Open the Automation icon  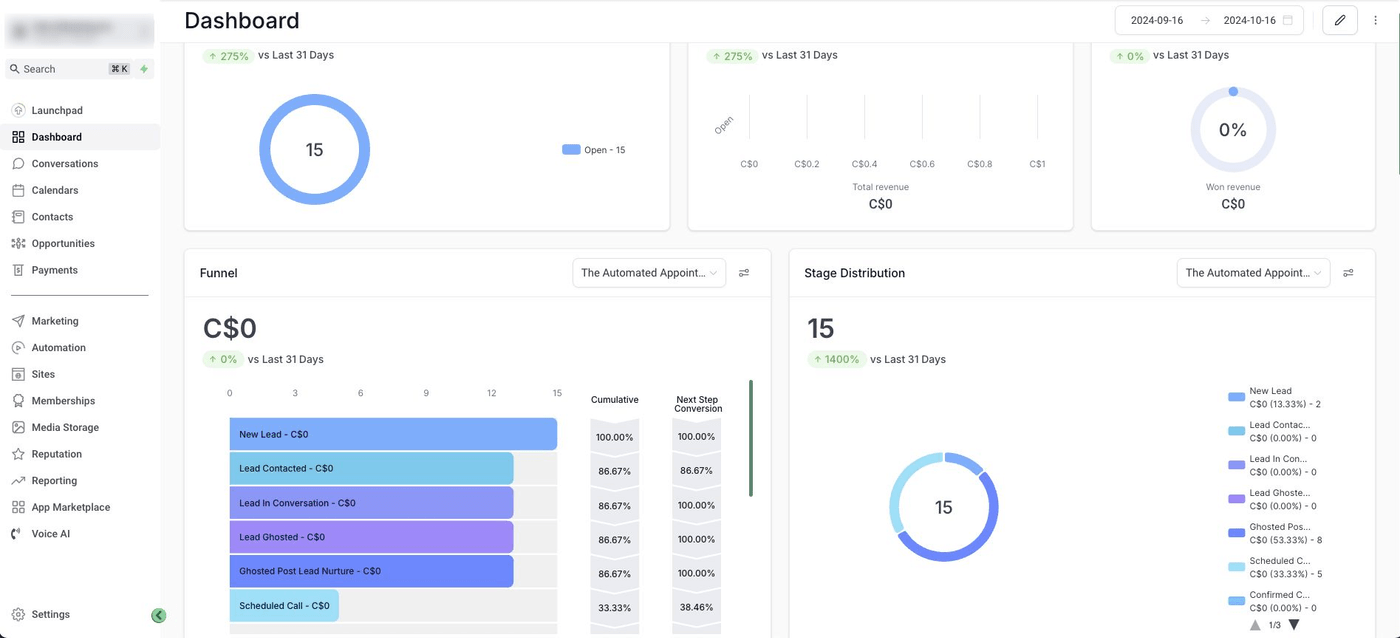click(x=18, y=348)
